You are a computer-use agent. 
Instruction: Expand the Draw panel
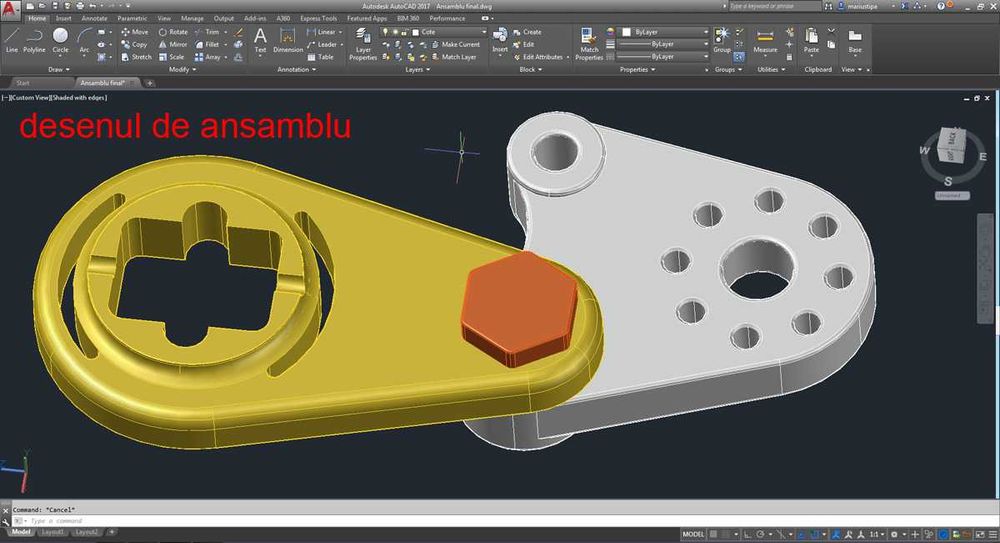[59, 70]
